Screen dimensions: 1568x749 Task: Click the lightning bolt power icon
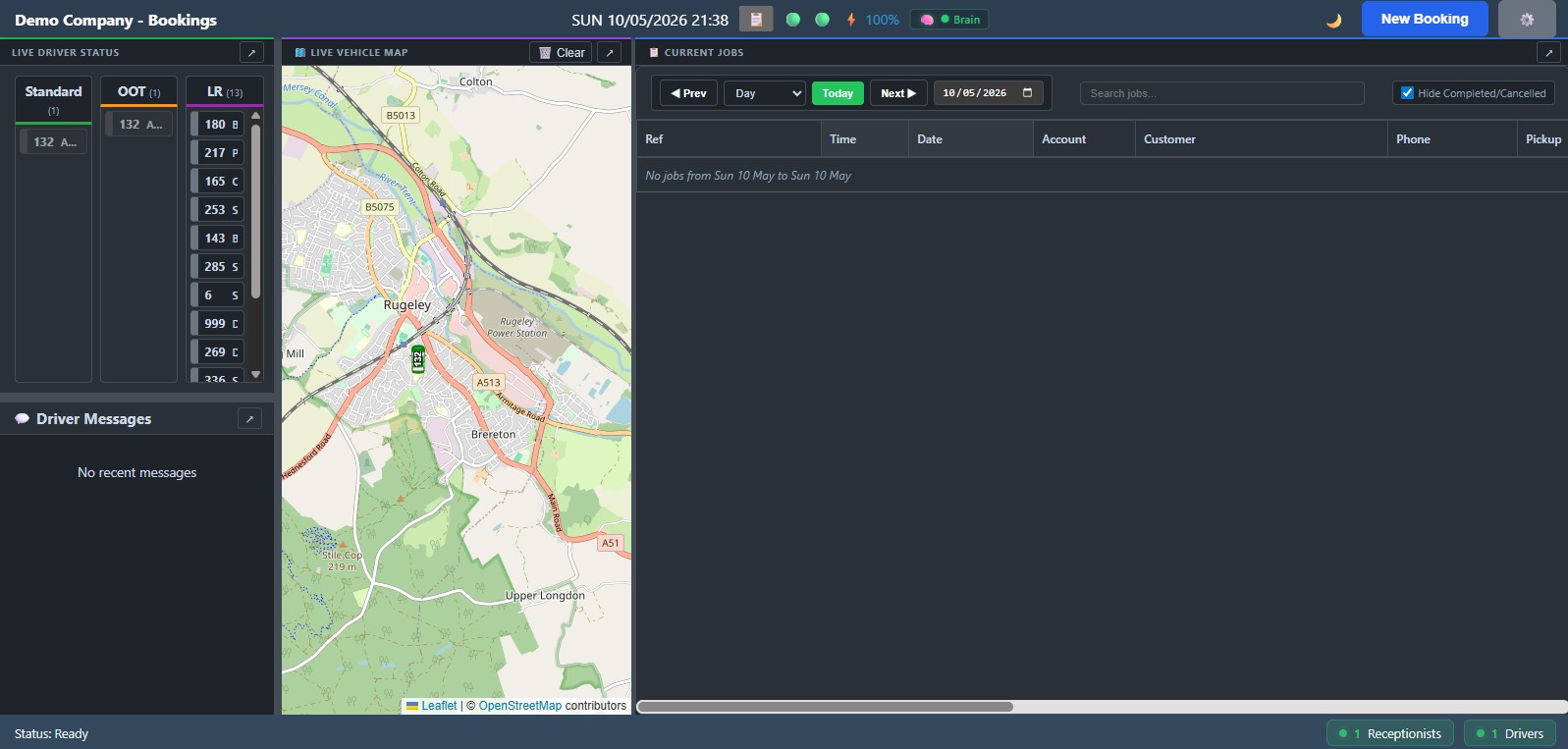(851, 19)
